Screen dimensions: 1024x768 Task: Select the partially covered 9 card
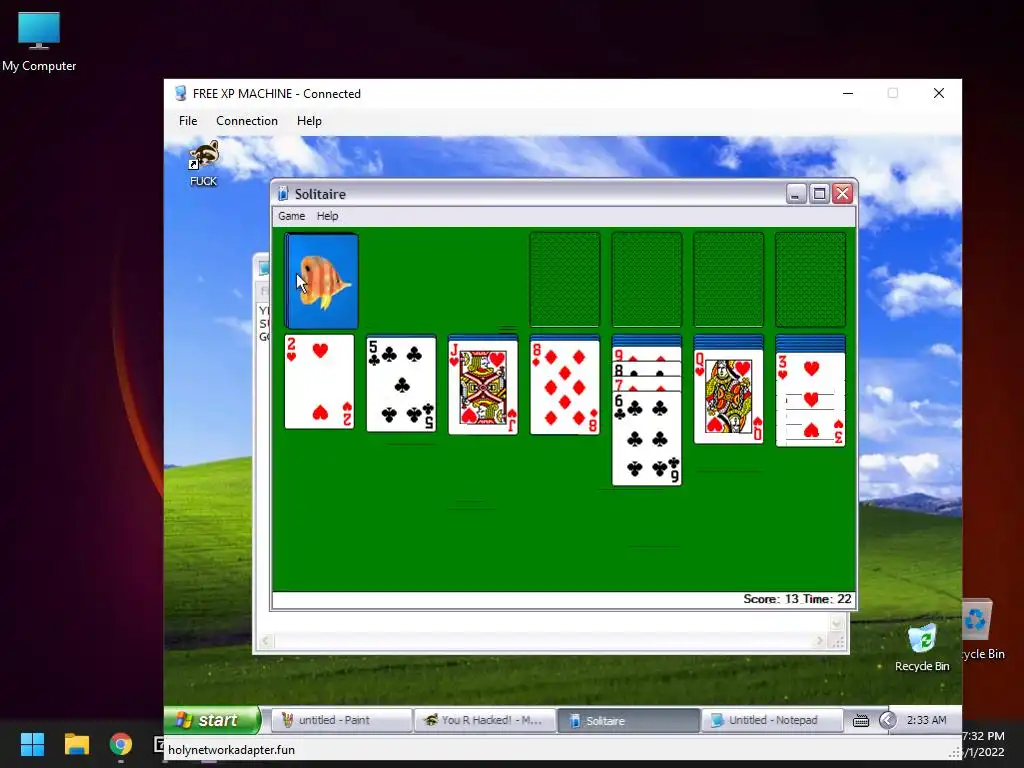[x=647, y=356]
